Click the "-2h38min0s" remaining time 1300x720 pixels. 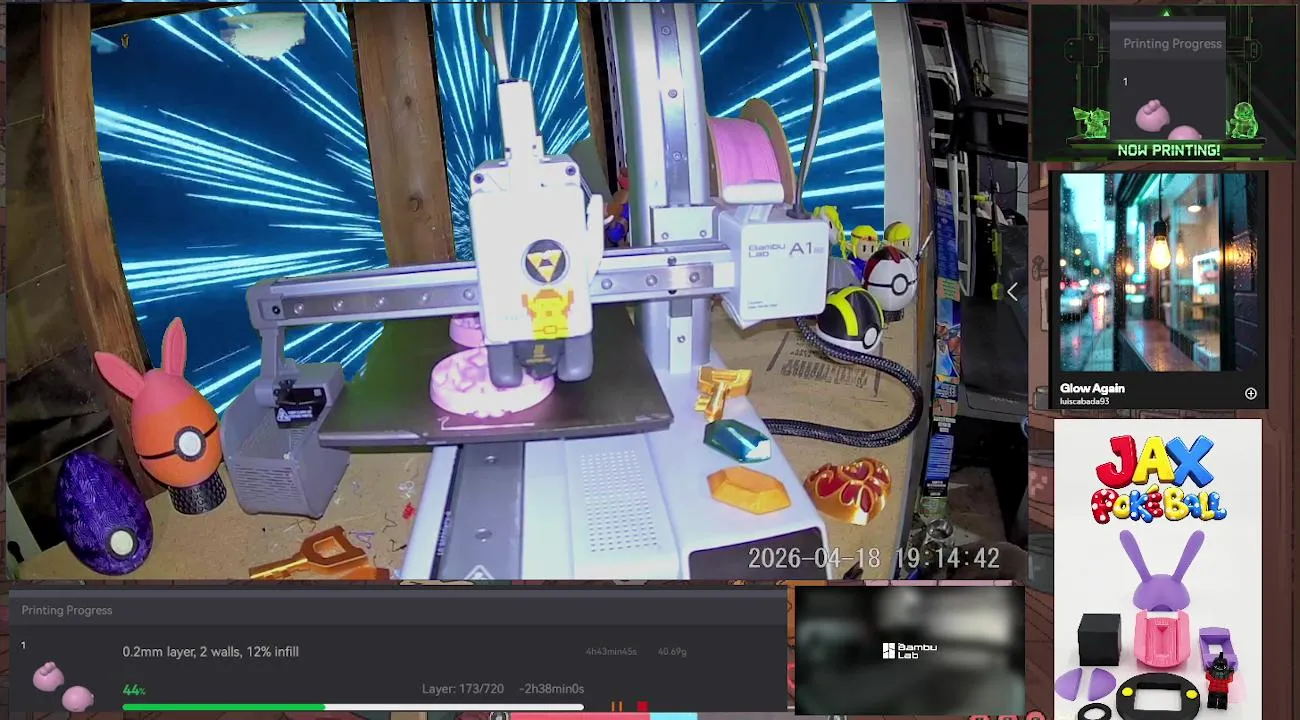click(x=551, y=689)
